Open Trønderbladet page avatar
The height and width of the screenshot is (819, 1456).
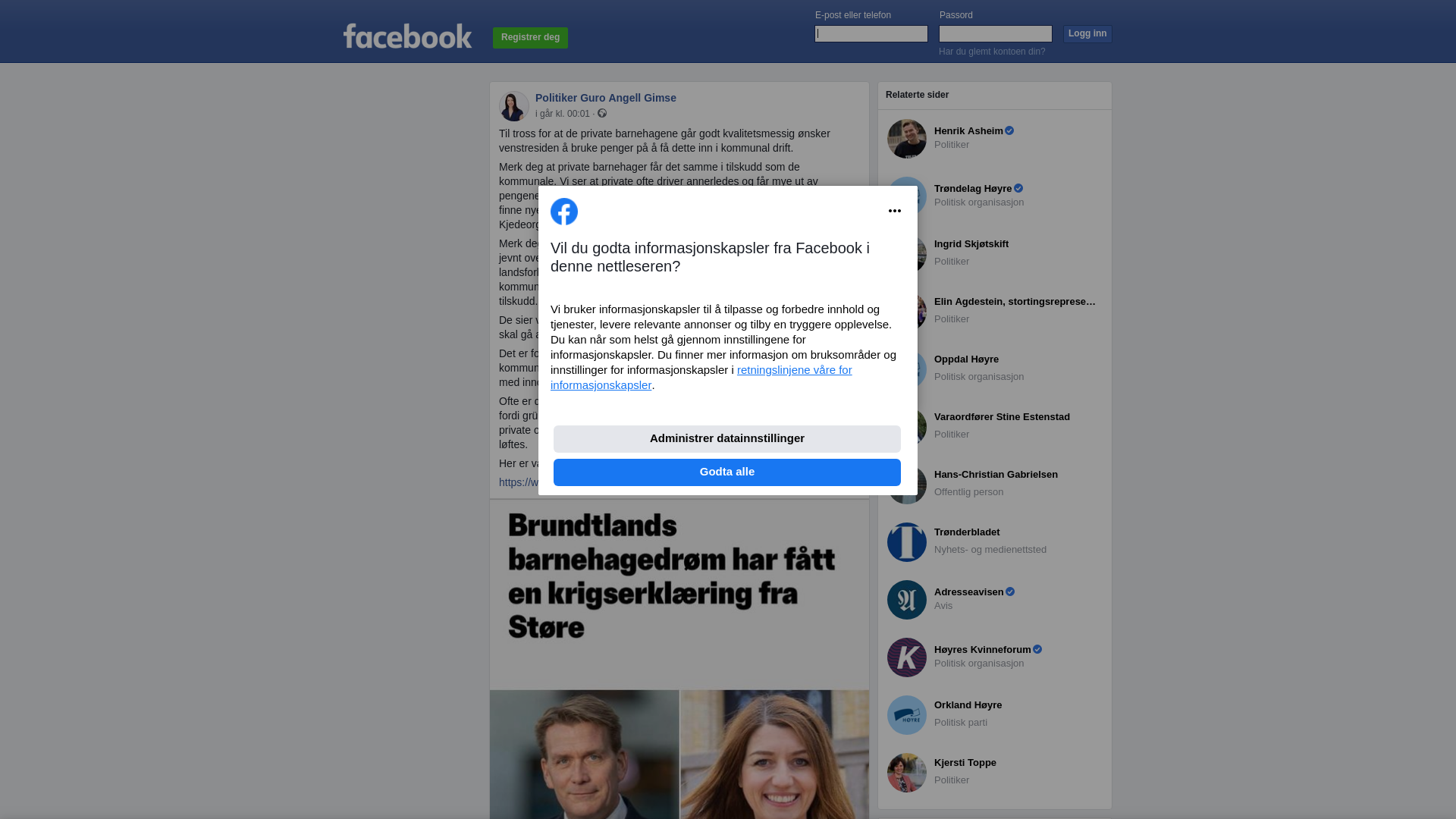click(907, 542)
